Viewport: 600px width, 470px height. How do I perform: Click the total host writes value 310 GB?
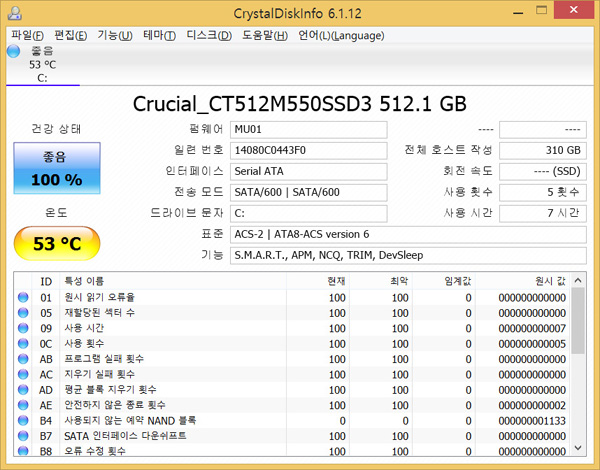[x=543, y=150]
